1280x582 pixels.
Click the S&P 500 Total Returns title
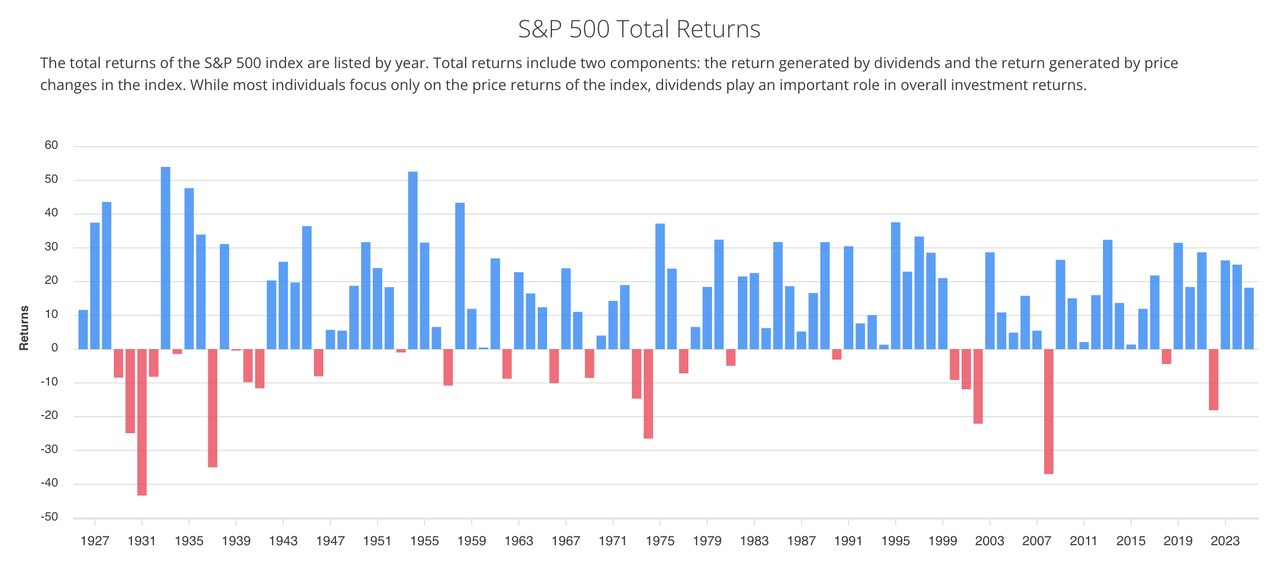[x=639, y=28]
